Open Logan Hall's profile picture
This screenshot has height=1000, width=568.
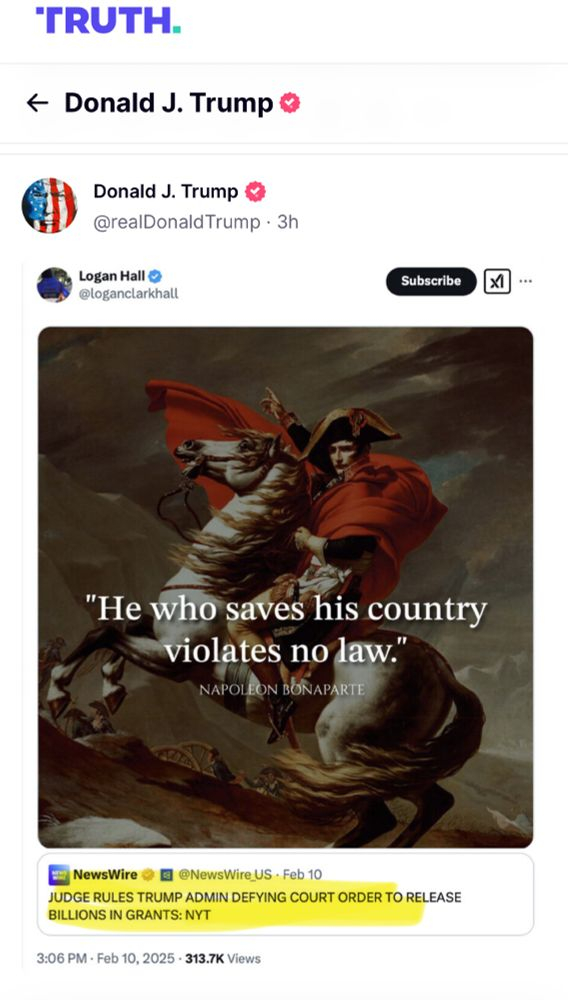click(54, 284)
